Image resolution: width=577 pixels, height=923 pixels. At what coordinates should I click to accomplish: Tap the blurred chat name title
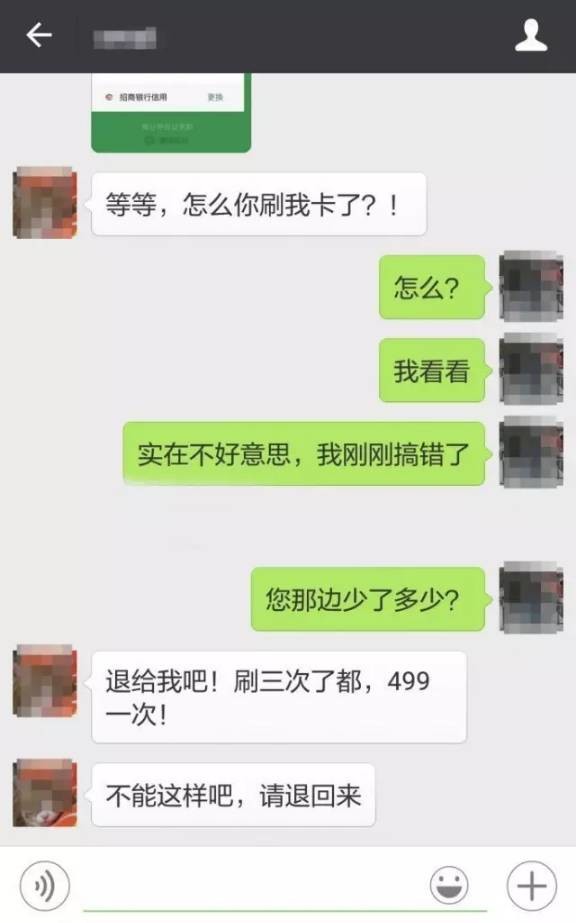click(x=125, y=38)
